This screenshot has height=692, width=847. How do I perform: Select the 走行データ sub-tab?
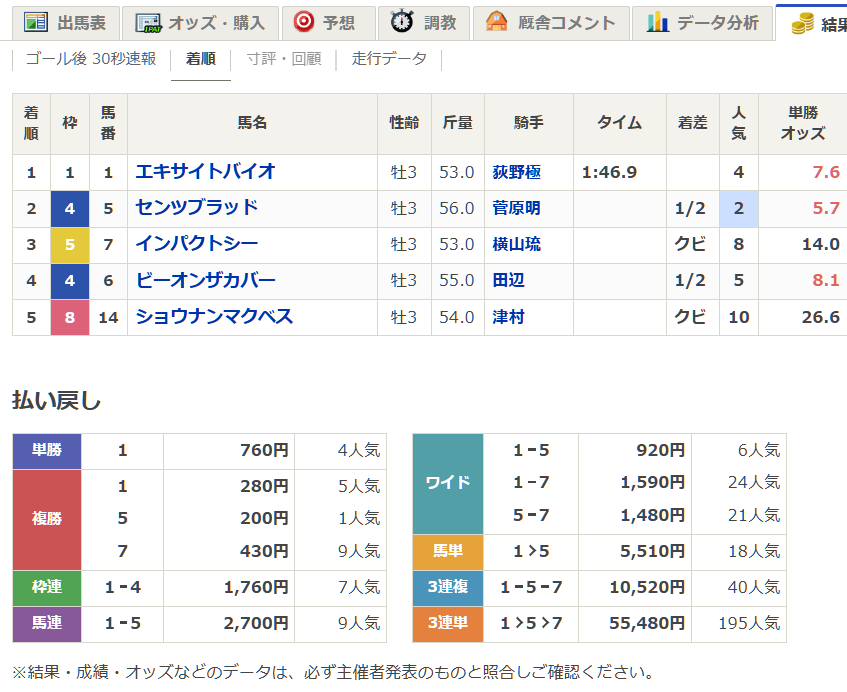pos(389,58)
